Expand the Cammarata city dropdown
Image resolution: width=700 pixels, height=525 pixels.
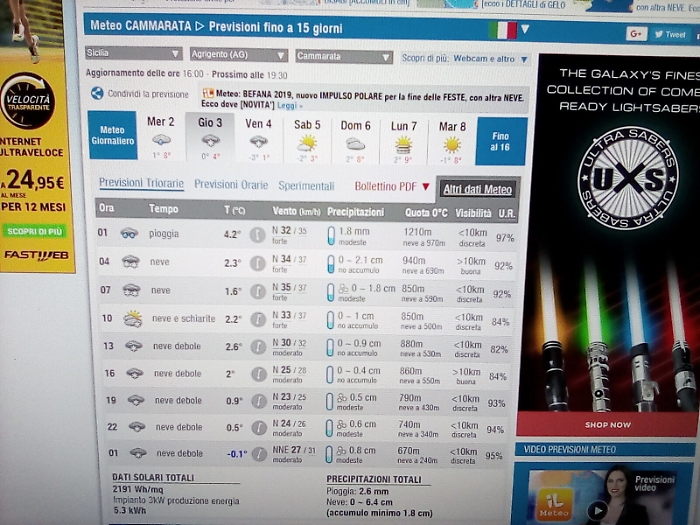point(343,56)
